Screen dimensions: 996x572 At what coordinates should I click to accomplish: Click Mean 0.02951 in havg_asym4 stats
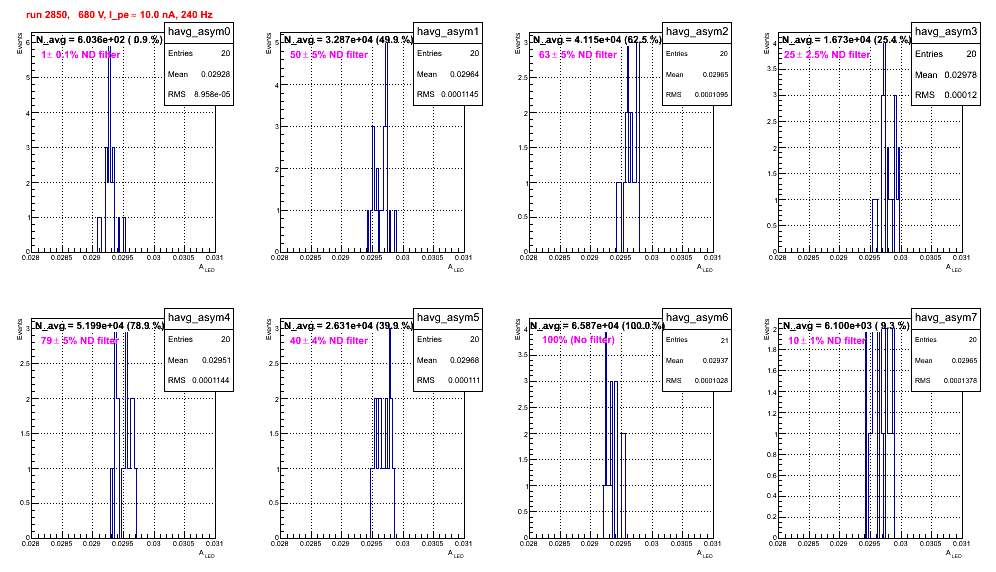tap(199, 360)
